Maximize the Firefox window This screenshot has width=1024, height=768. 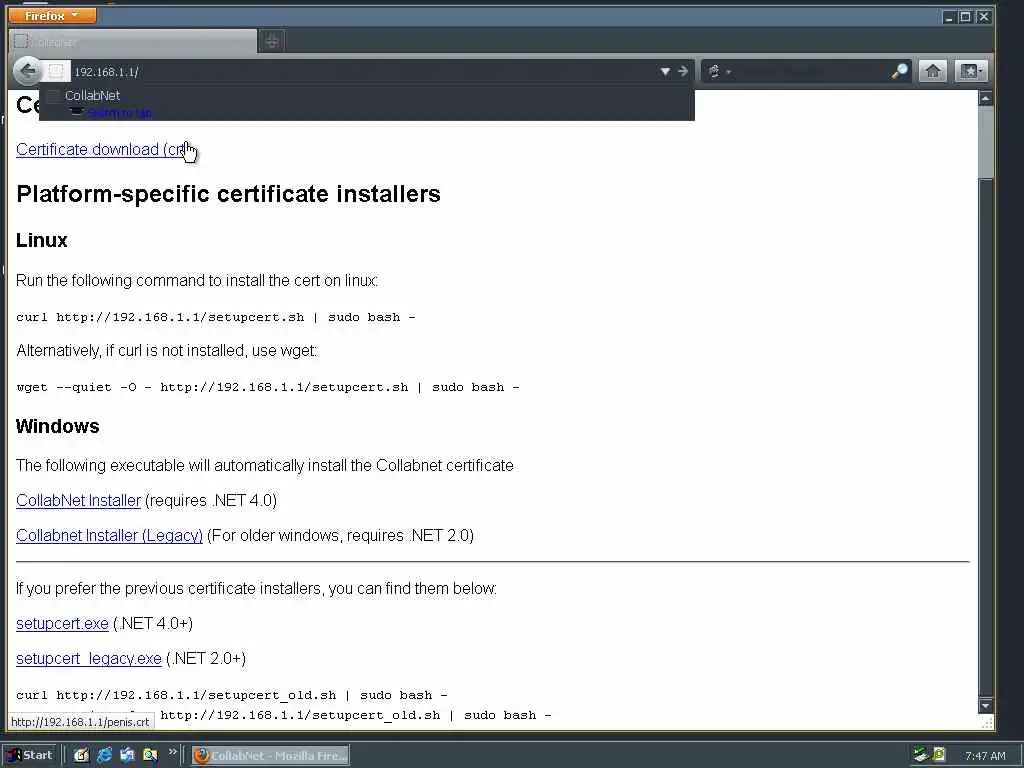(x=965, y=17)
